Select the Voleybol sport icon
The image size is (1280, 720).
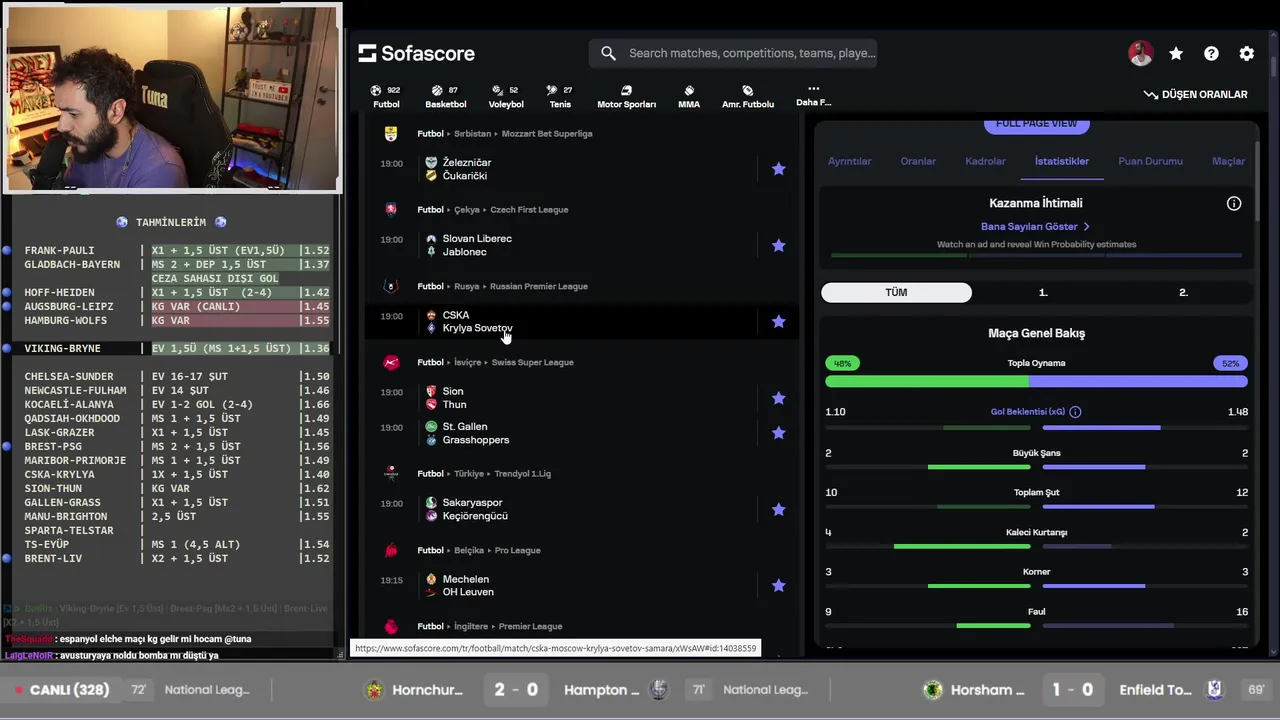click(506, 96)
